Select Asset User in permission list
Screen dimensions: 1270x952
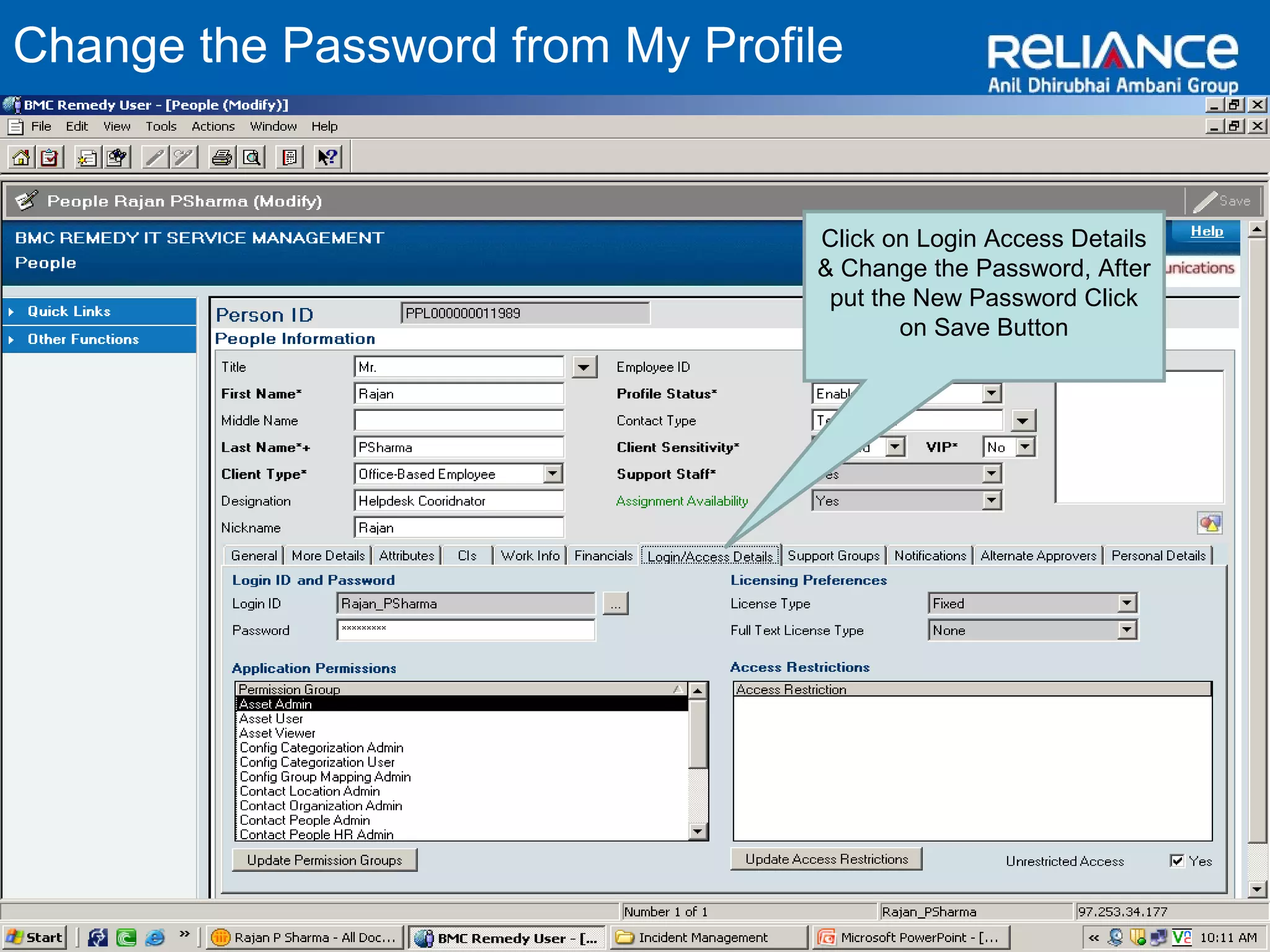click(x=462, y=719)
